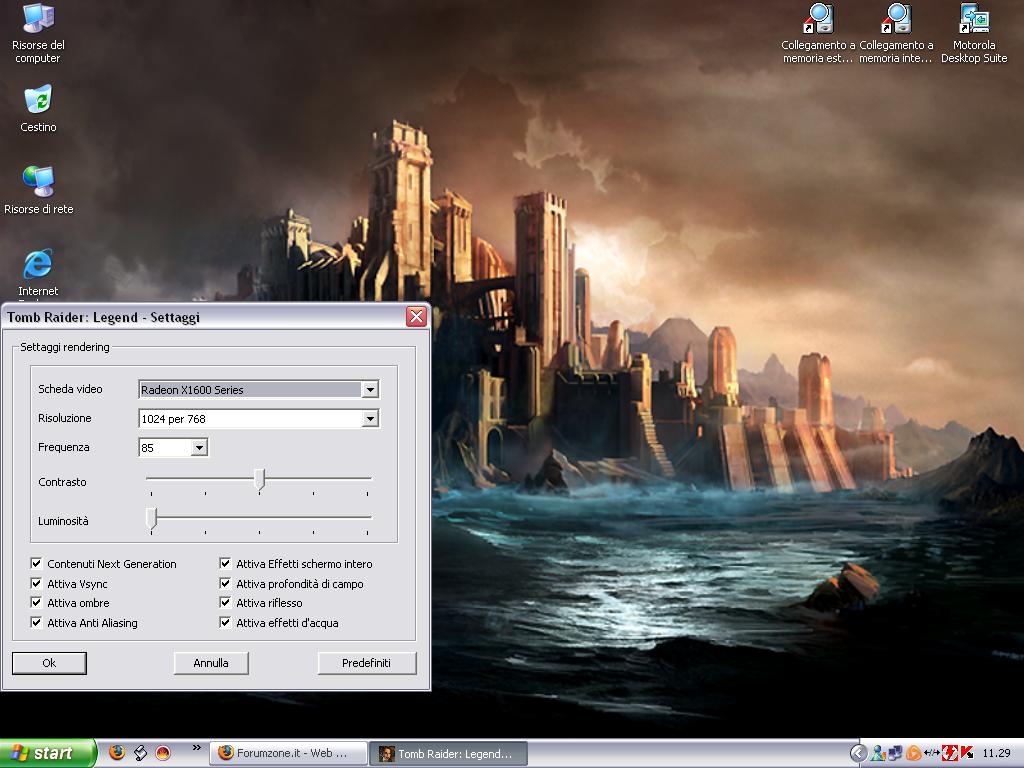Click the scroll-shaped quick launch icon
The image size is (1024, 768).
[140, 753]
